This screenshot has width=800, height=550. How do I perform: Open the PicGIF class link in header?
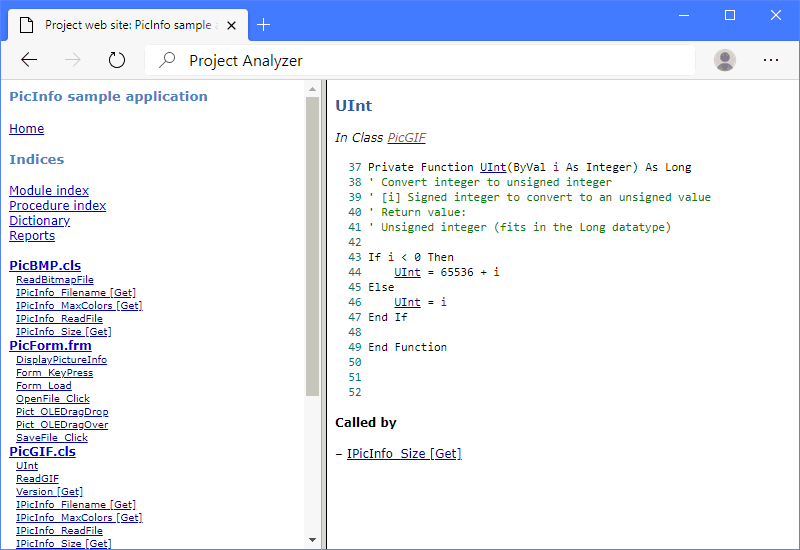(406, 138)
